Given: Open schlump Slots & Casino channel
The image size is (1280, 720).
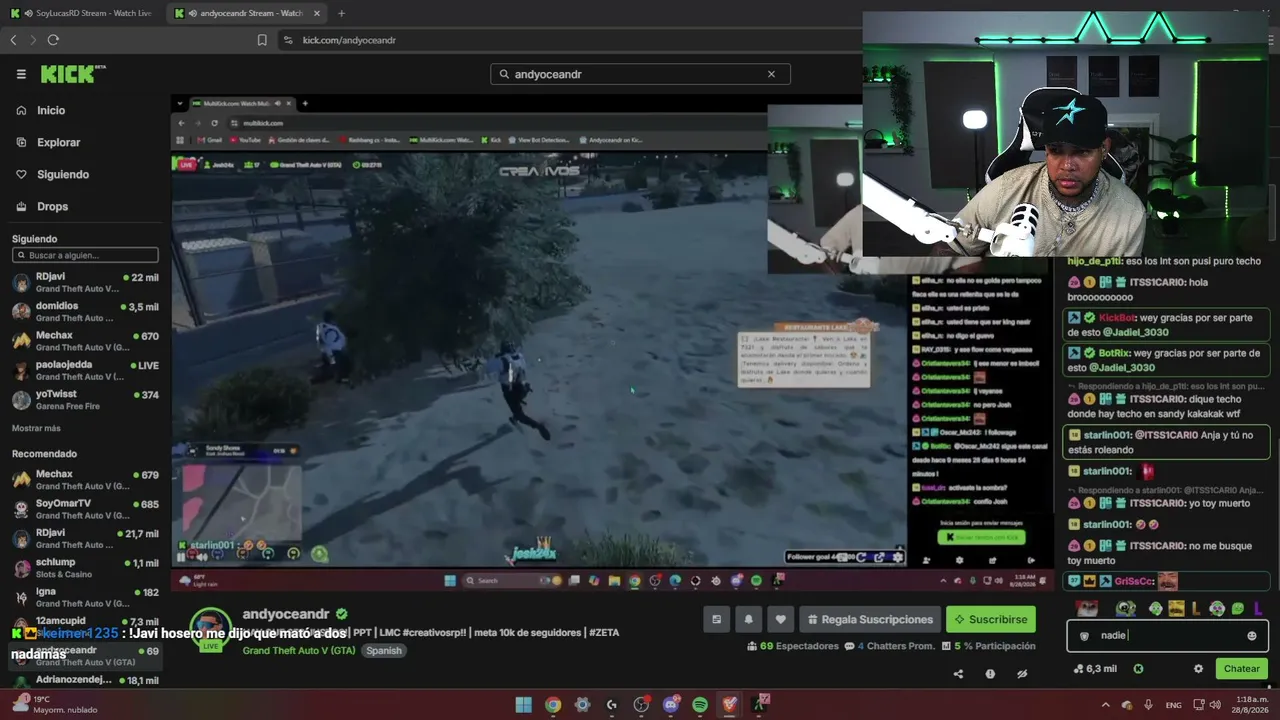Looking at the screenshot, I should point(85,568).
